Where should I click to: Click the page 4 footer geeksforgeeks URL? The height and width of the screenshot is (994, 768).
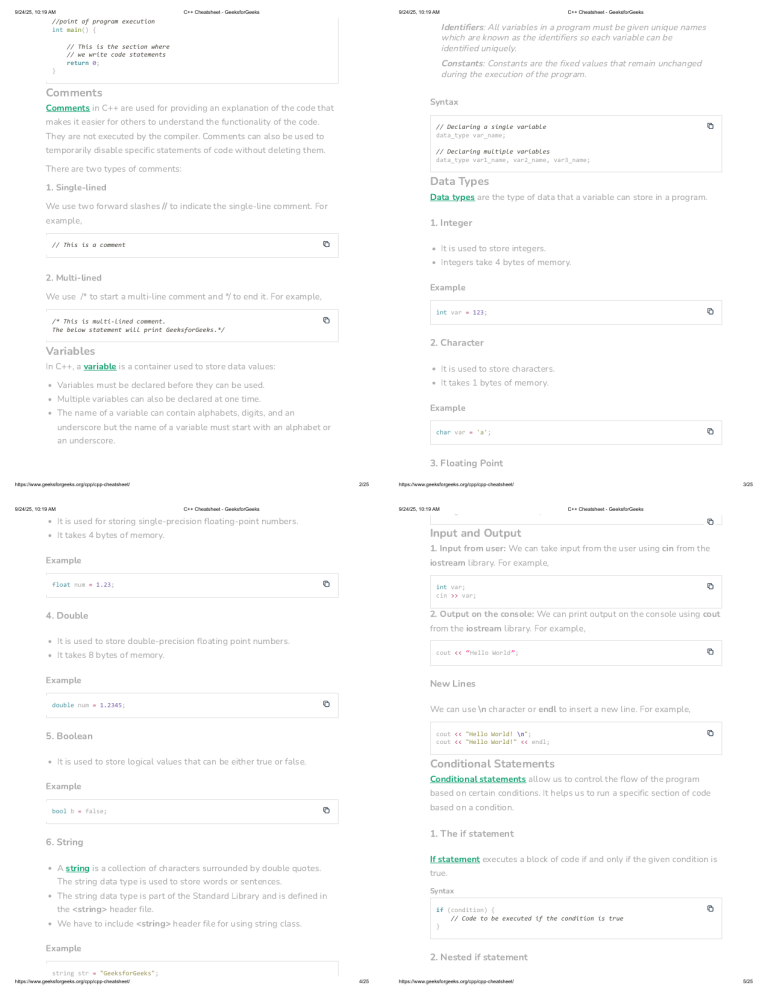click(x=72, y=981)
